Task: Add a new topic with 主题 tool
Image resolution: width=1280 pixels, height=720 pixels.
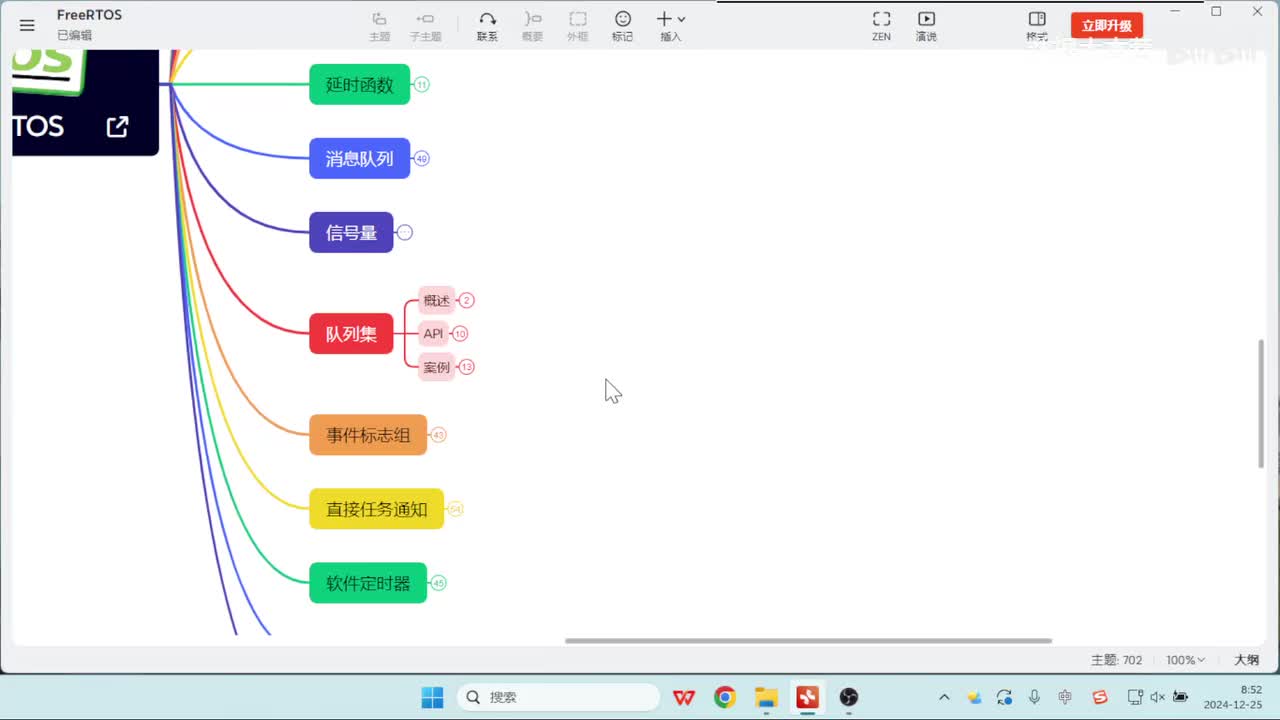Action: coord(380,26)
